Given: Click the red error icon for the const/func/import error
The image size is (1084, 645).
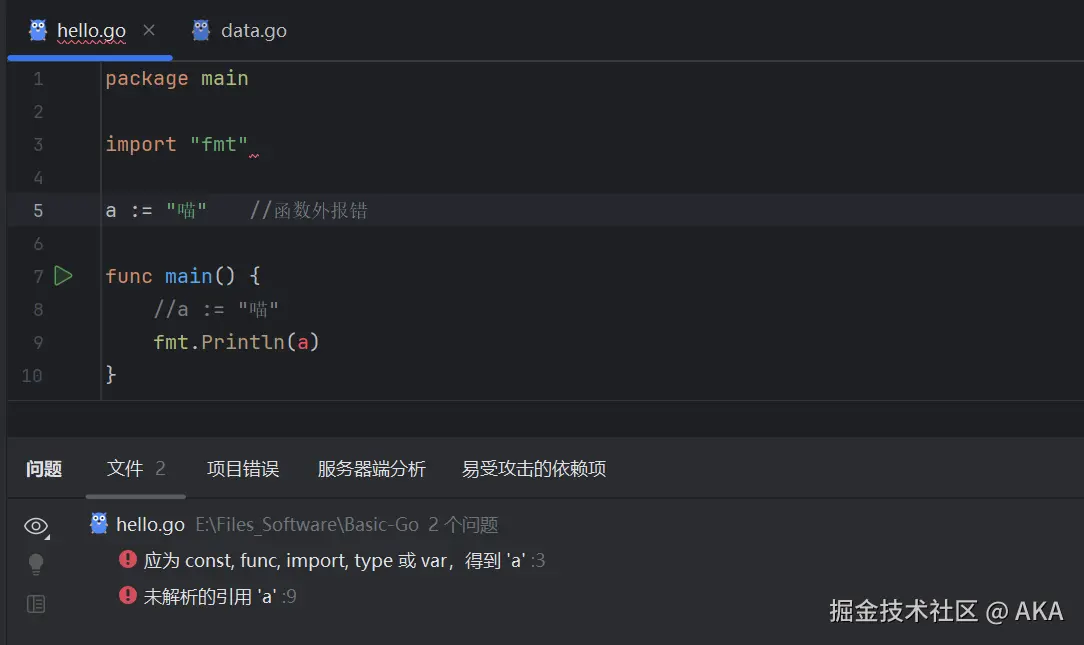Looking at the screenshot, I should click(x=128, y=560).
